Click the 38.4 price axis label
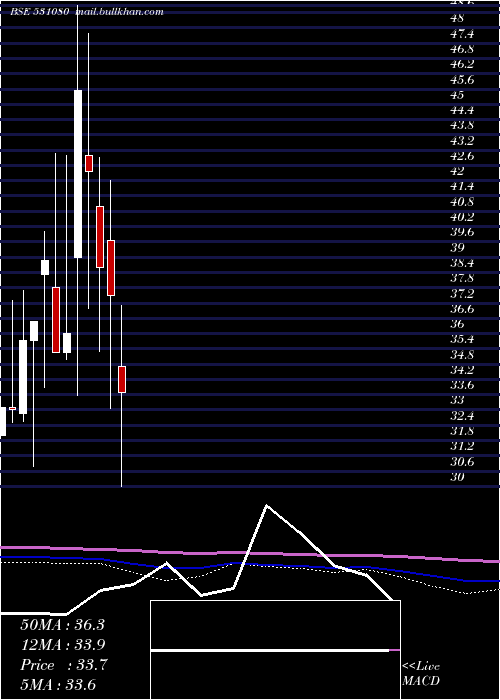 coord(462,263)
